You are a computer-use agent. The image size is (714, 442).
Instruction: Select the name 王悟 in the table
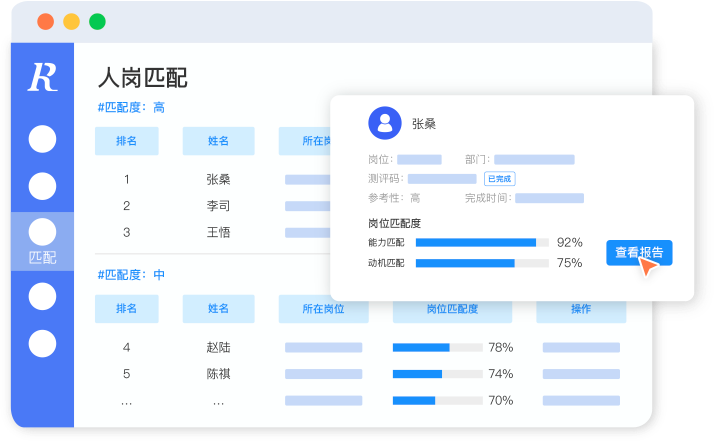218,233
